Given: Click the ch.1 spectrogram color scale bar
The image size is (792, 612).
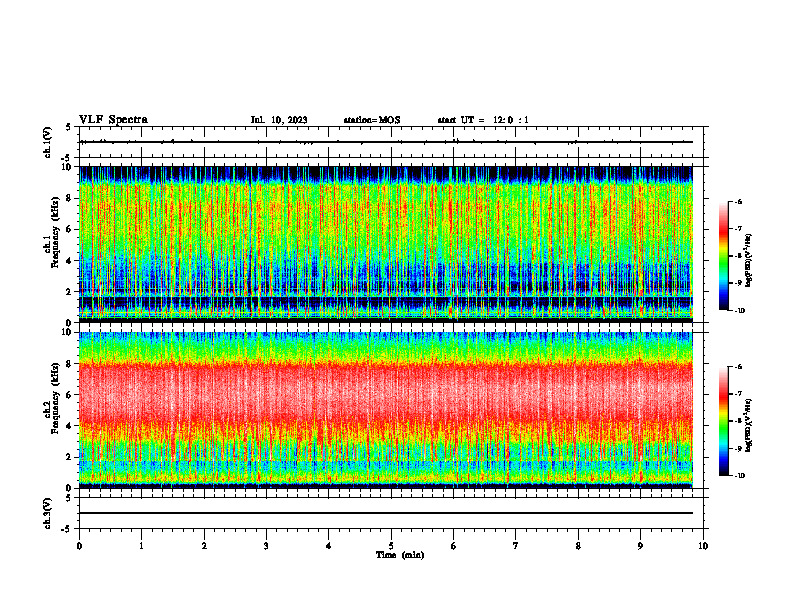Looking at the screenshot, I should pos(724,256).
